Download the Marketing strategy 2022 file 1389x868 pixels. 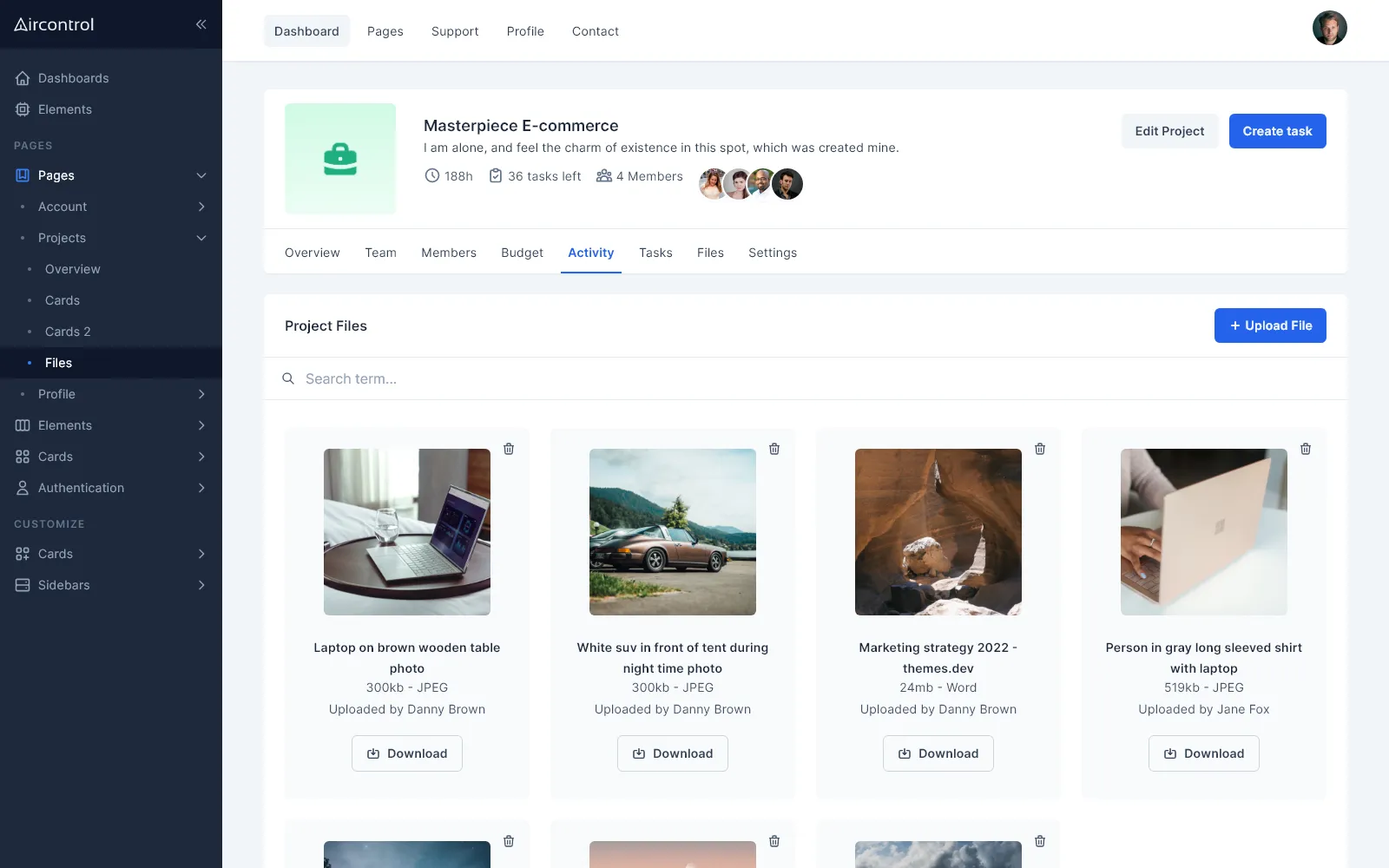coord(938,753)
